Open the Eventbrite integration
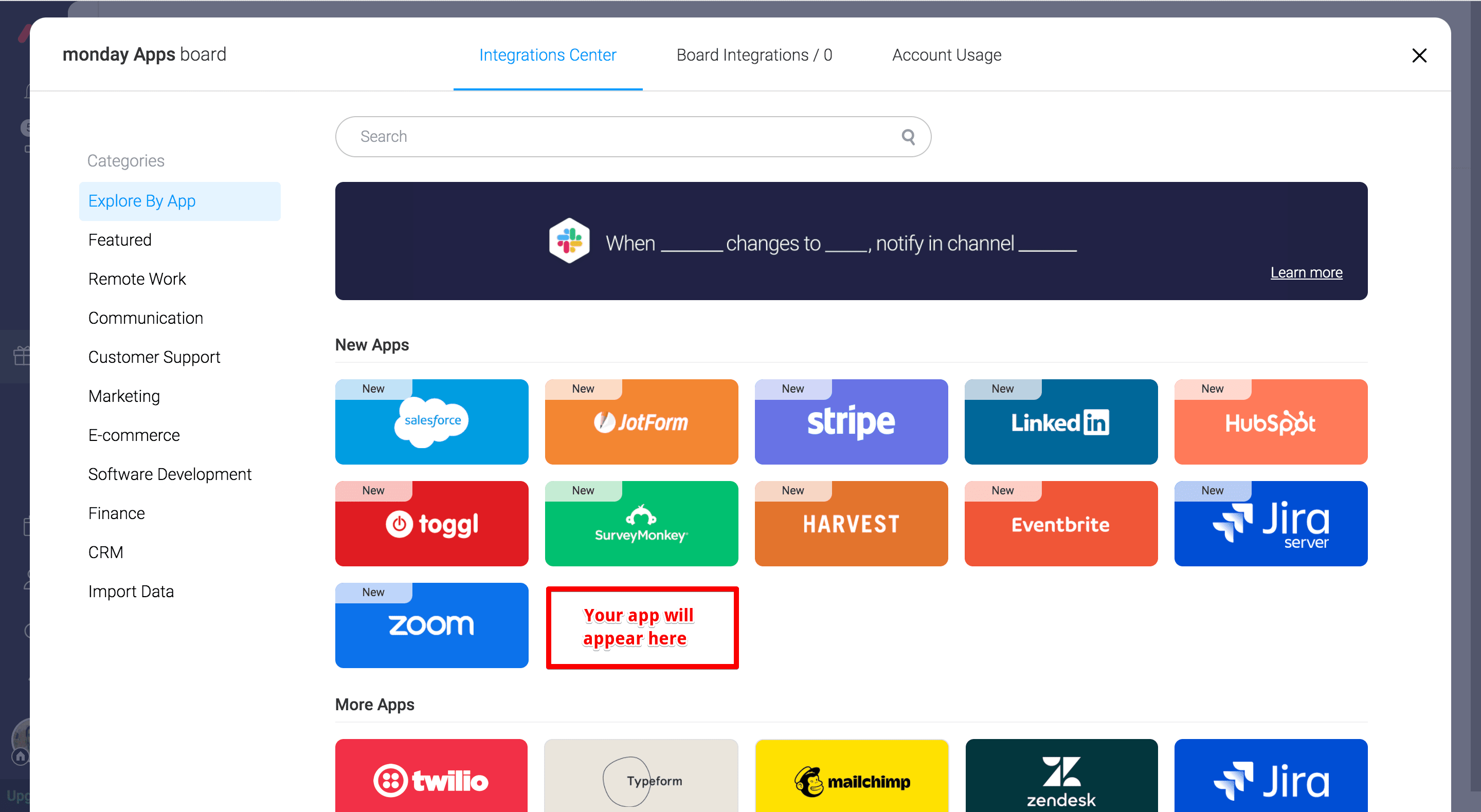 pyautogui.click(x=1061, y=523)
